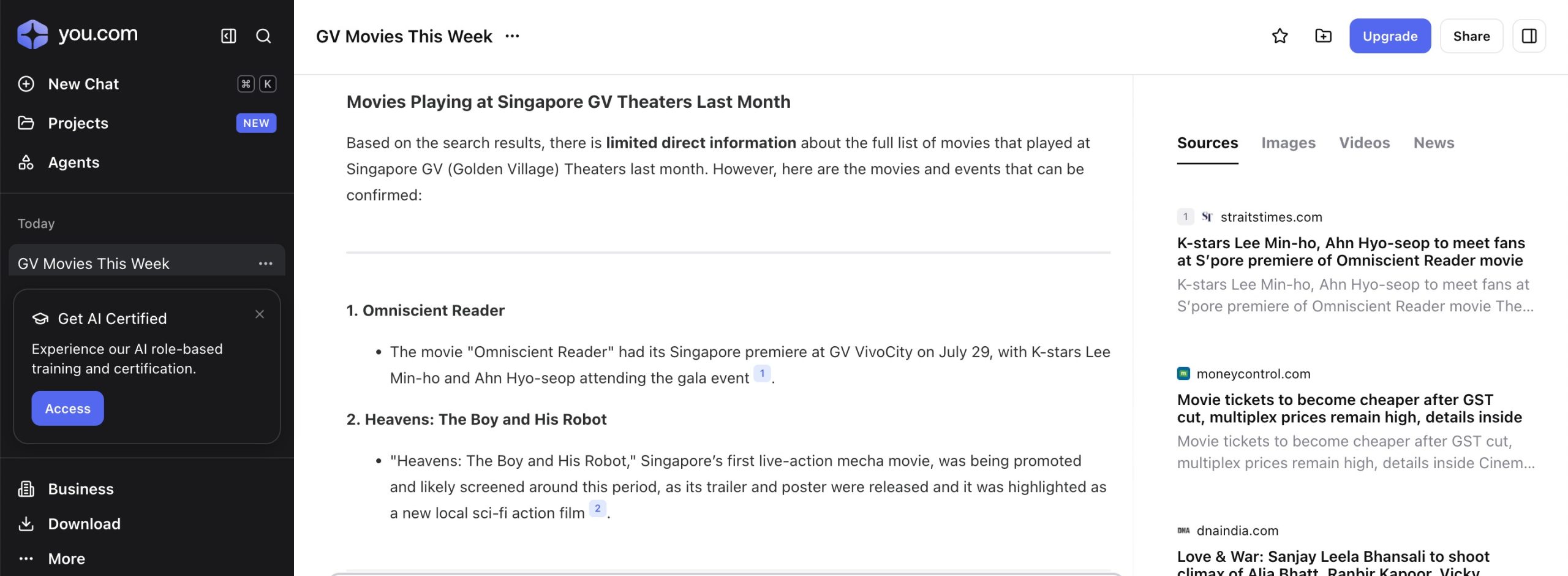Dismiss the Get AI Certified card
The width and height of the screenshot is (1568, 576).
(260, 314)
